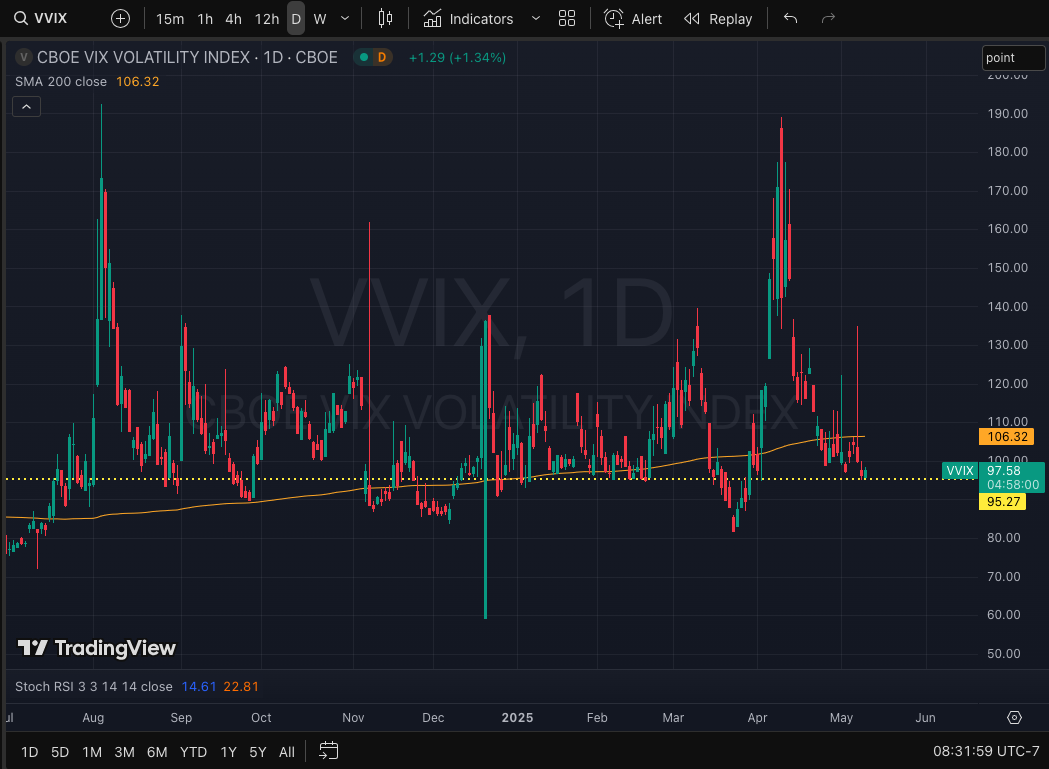This screenshot has height=769, width=1049.
Task: Select 12h timeframe
Action: point(266,19)
